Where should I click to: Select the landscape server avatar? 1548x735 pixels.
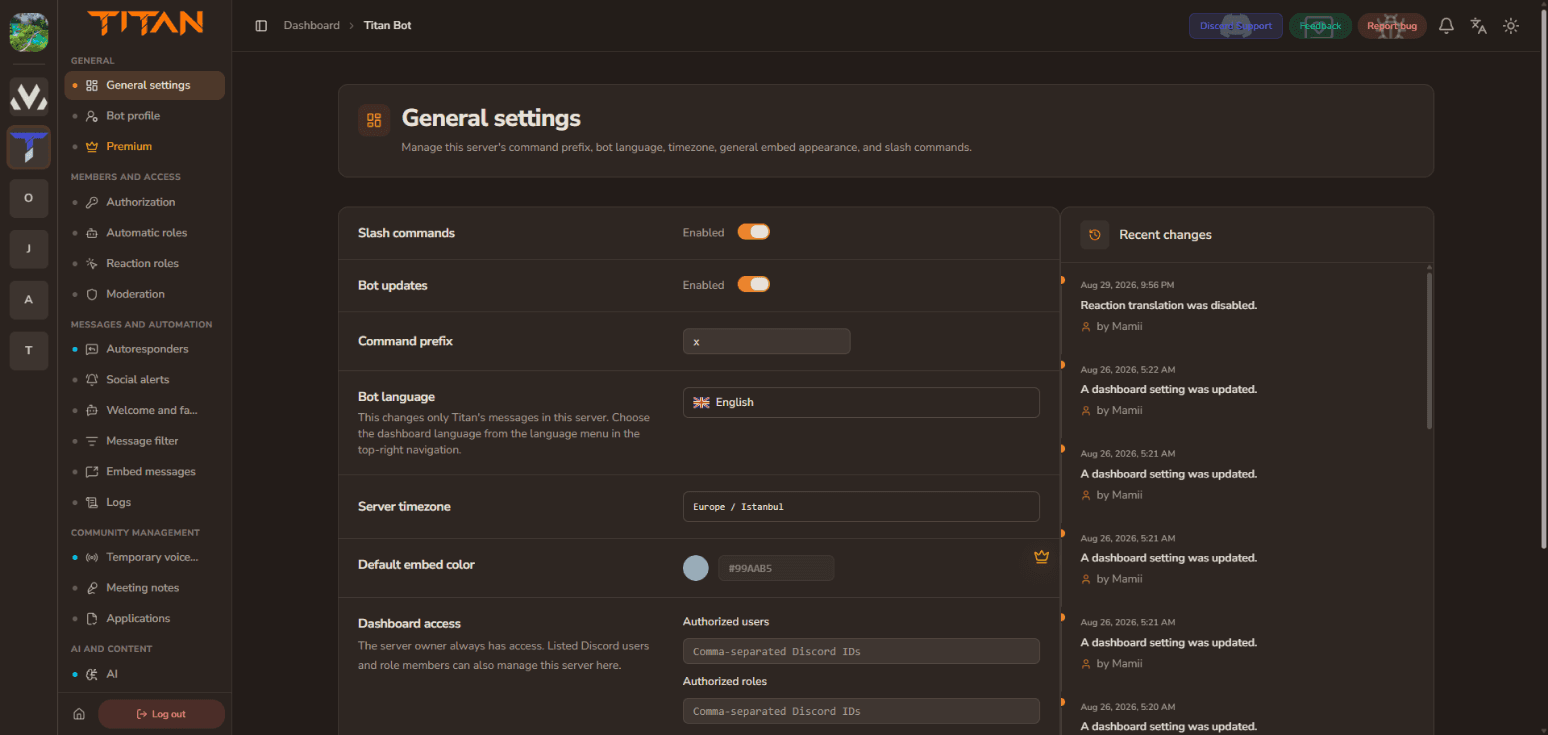pyautogui.click(x=29, y=32)
